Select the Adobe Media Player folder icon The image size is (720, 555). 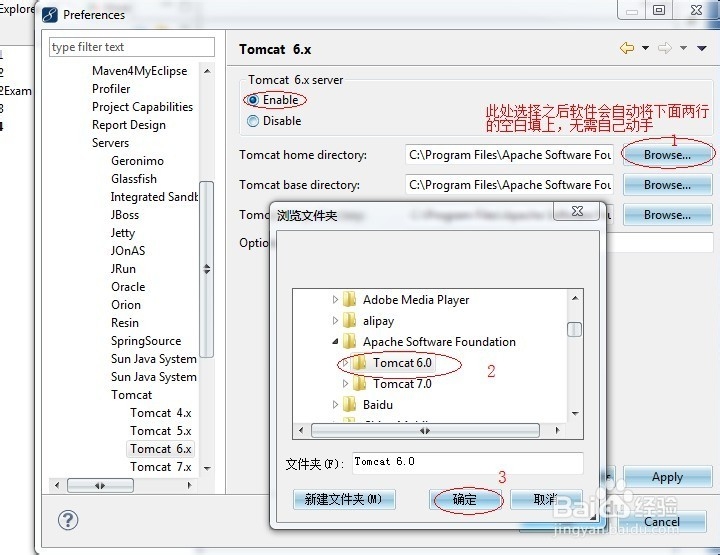pyautogui.click(x=349, y=299)
